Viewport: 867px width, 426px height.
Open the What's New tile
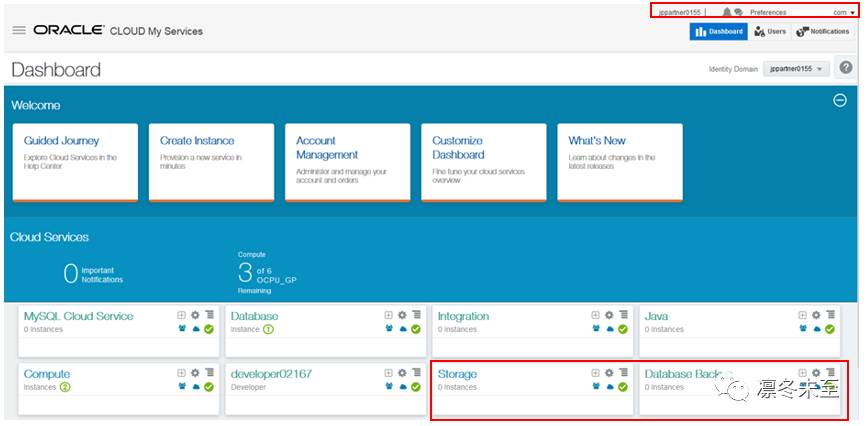point(620,163)
